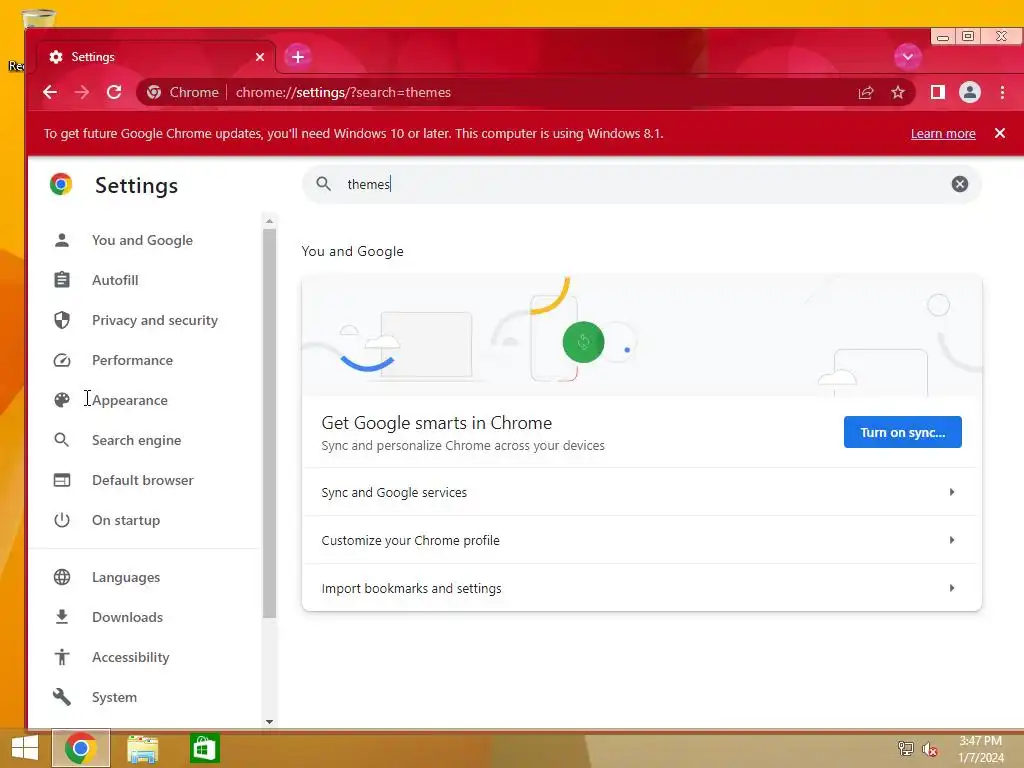This screenshot has width=1024, height=768.
Task: Share this page icon in address bar
Action: point(866,92)
